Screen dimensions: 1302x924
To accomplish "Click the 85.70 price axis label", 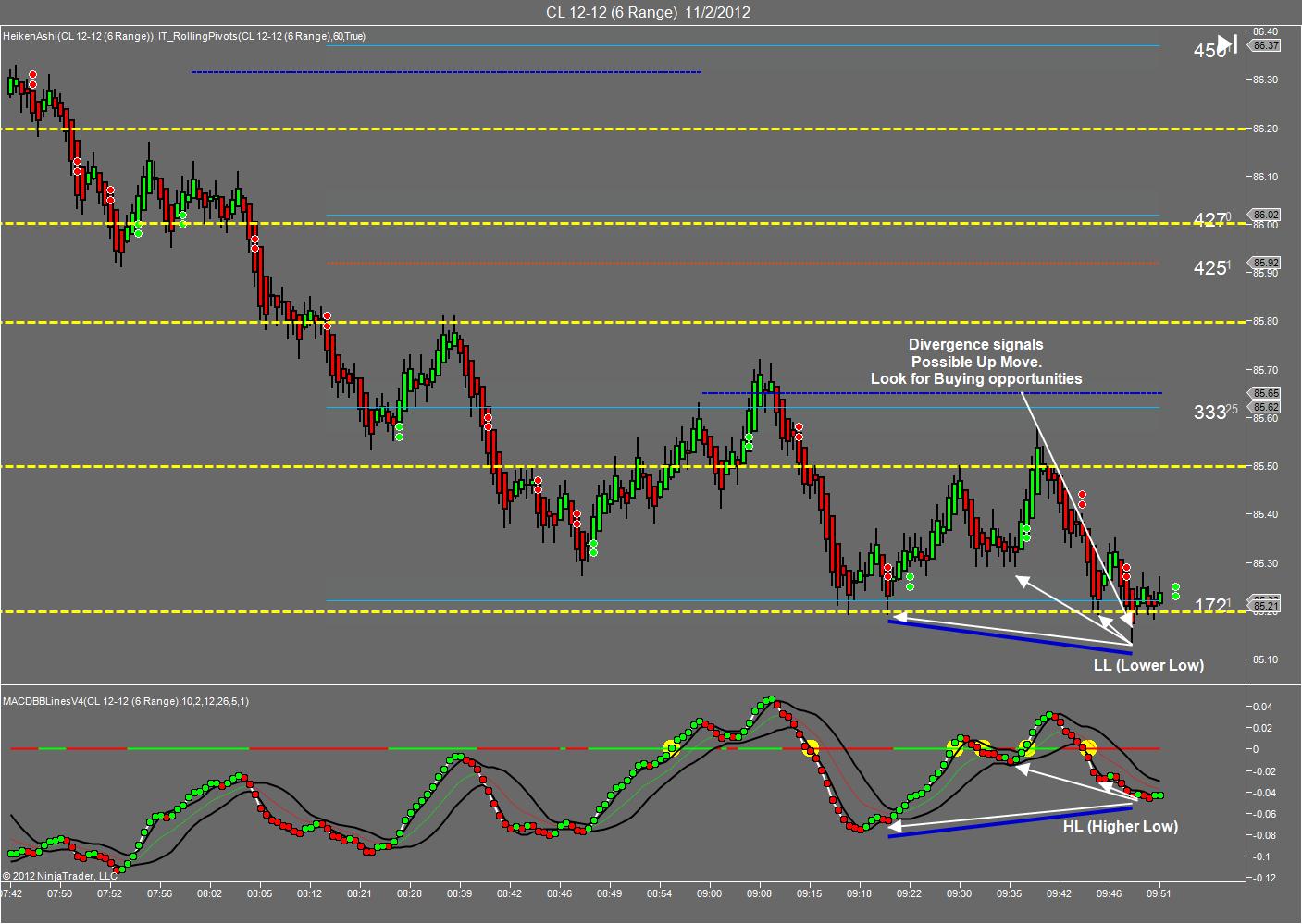I will click(x=1265, y=370).
